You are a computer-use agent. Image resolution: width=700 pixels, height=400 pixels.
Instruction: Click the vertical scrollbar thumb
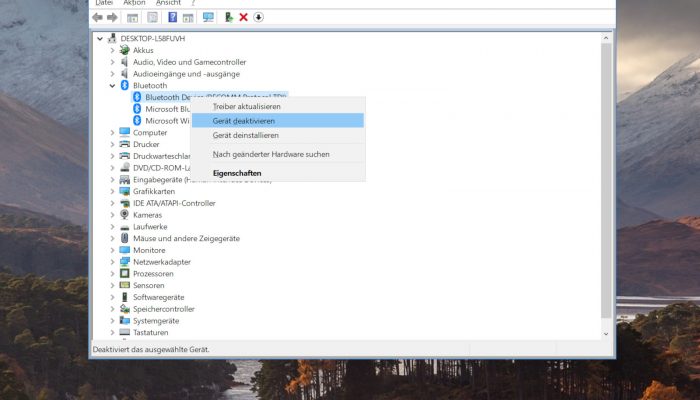pos(606,181)
